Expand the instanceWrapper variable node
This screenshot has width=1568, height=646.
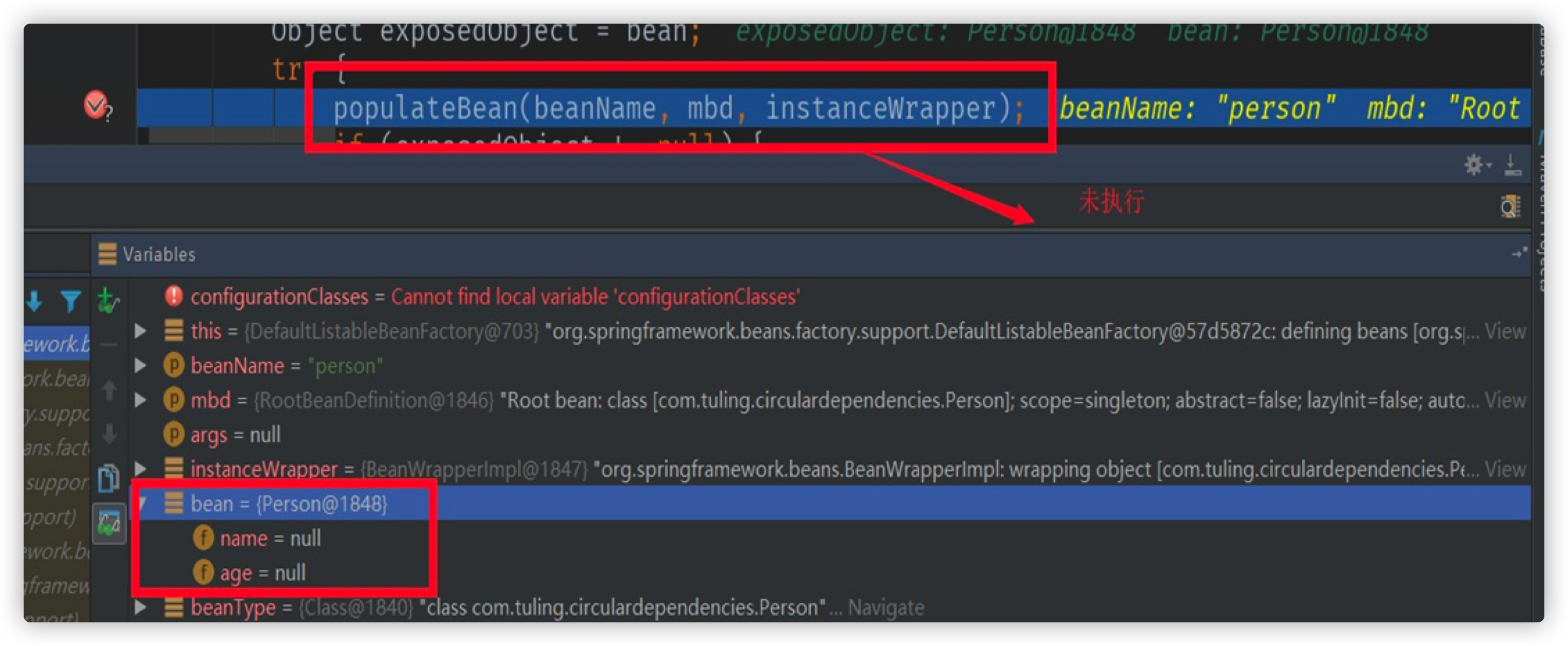click(x=140, y=468)
